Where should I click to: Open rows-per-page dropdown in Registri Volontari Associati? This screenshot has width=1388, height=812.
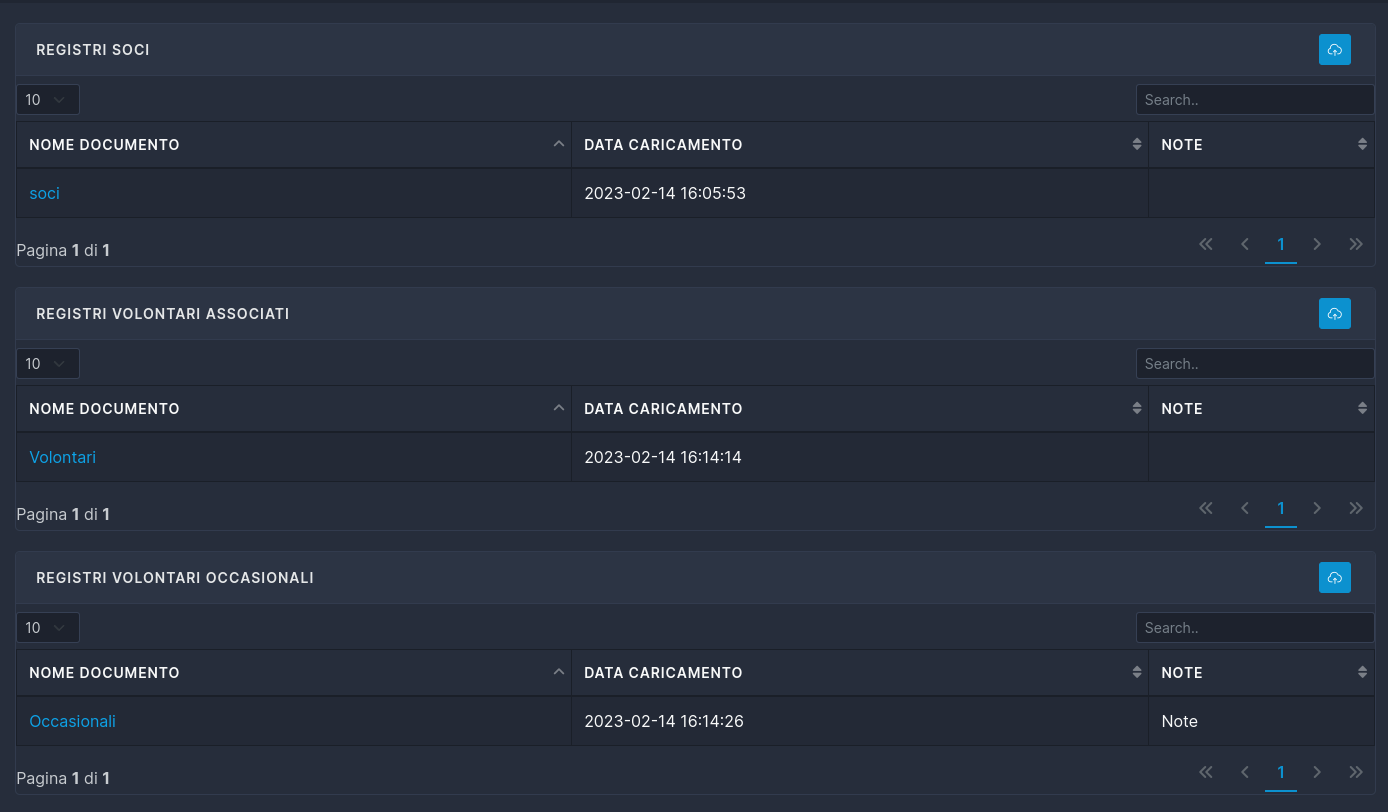click(48, 364)
